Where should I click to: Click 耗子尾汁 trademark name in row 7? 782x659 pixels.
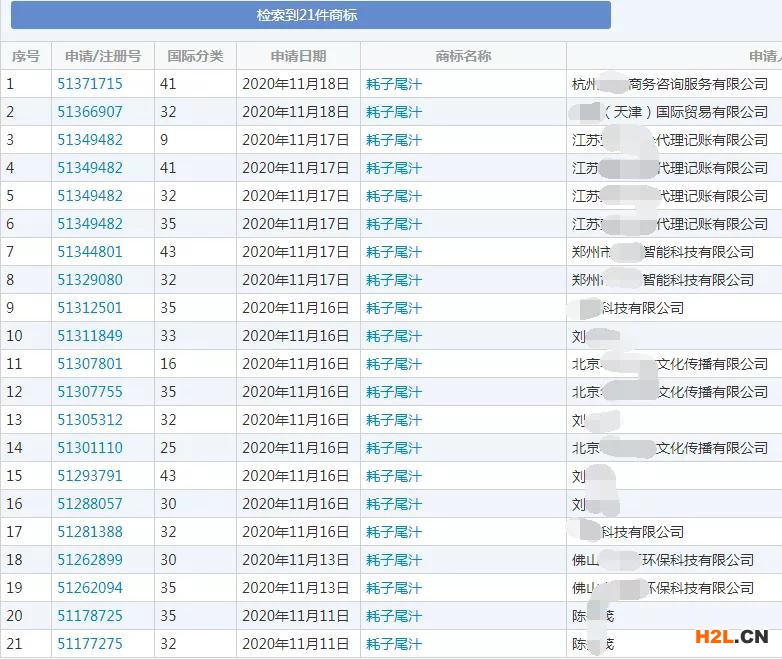[394, 251]
